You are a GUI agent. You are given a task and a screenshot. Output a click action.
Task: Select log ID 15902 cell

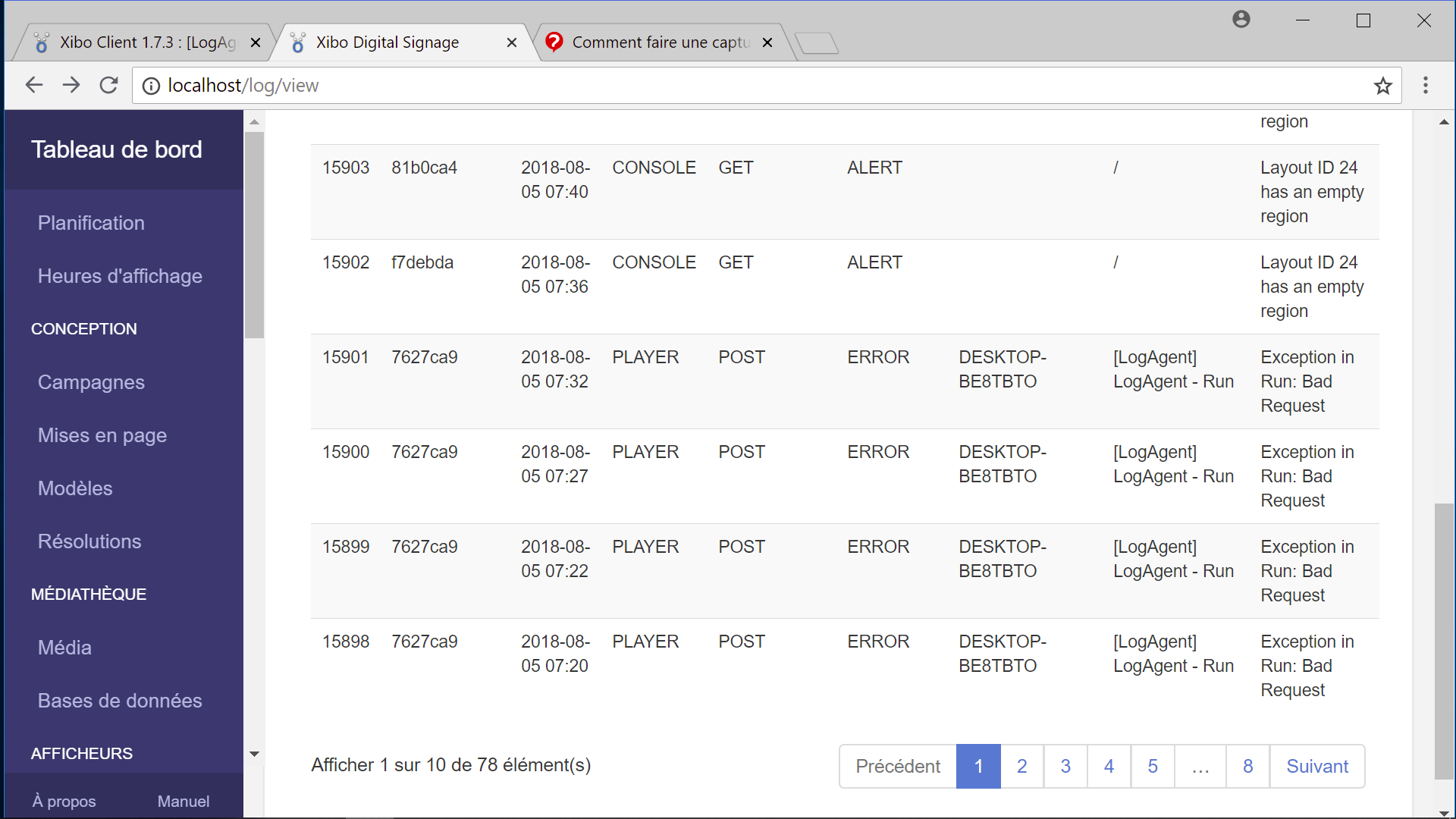tap(346, 262)
